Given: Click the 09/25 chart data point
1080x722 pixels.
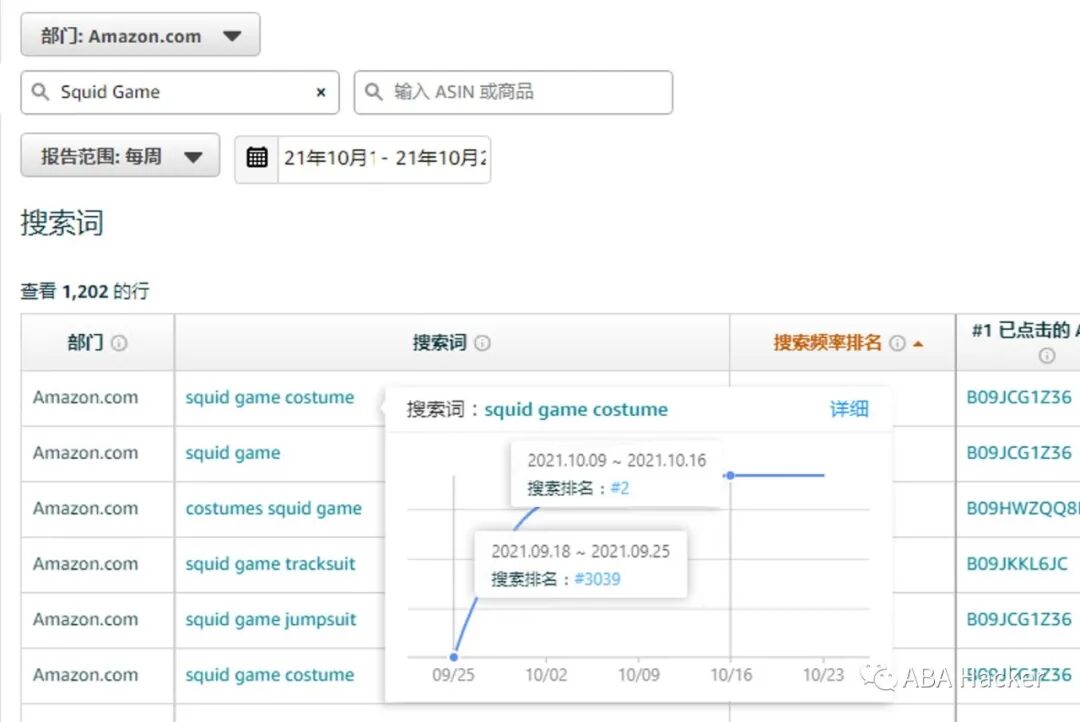Looking at the screenshot, I should 454,657.
